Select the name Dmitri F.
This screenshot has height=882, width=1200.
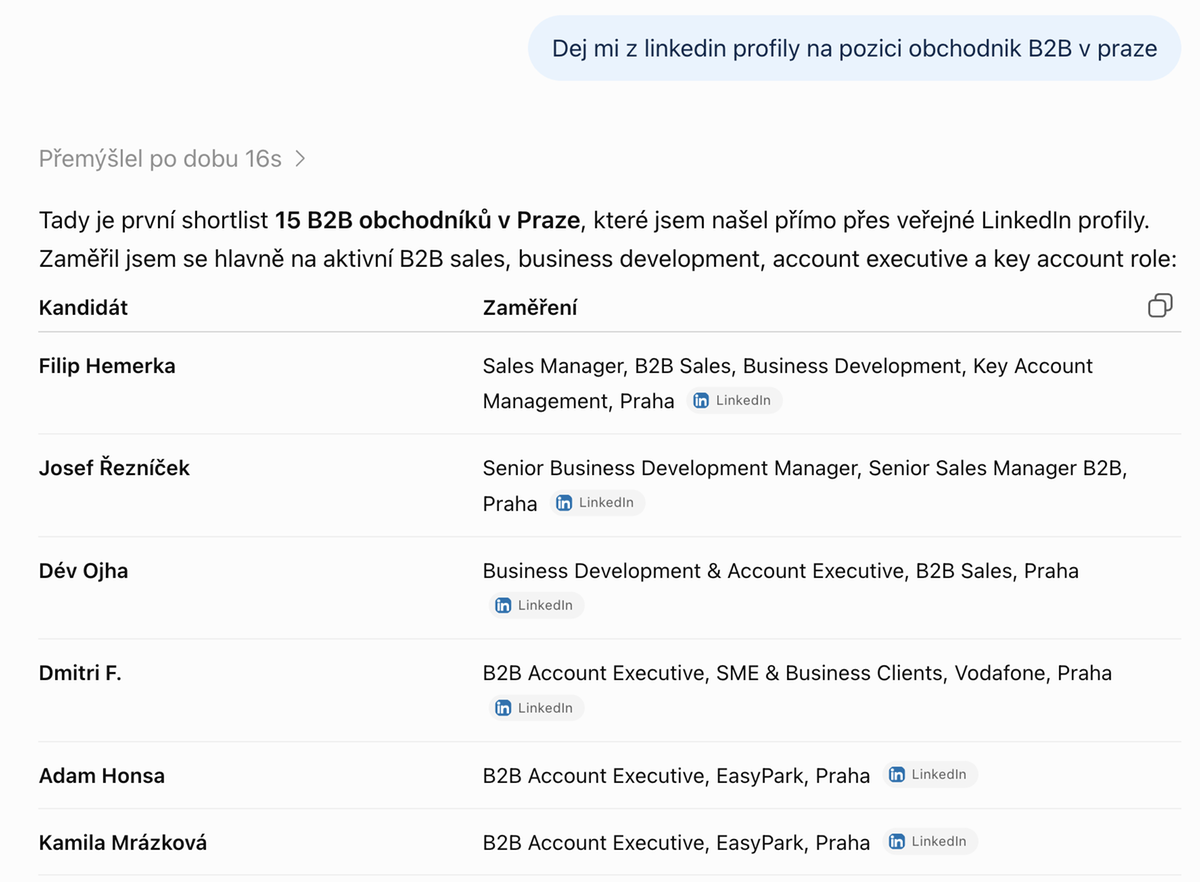point(80,673)
